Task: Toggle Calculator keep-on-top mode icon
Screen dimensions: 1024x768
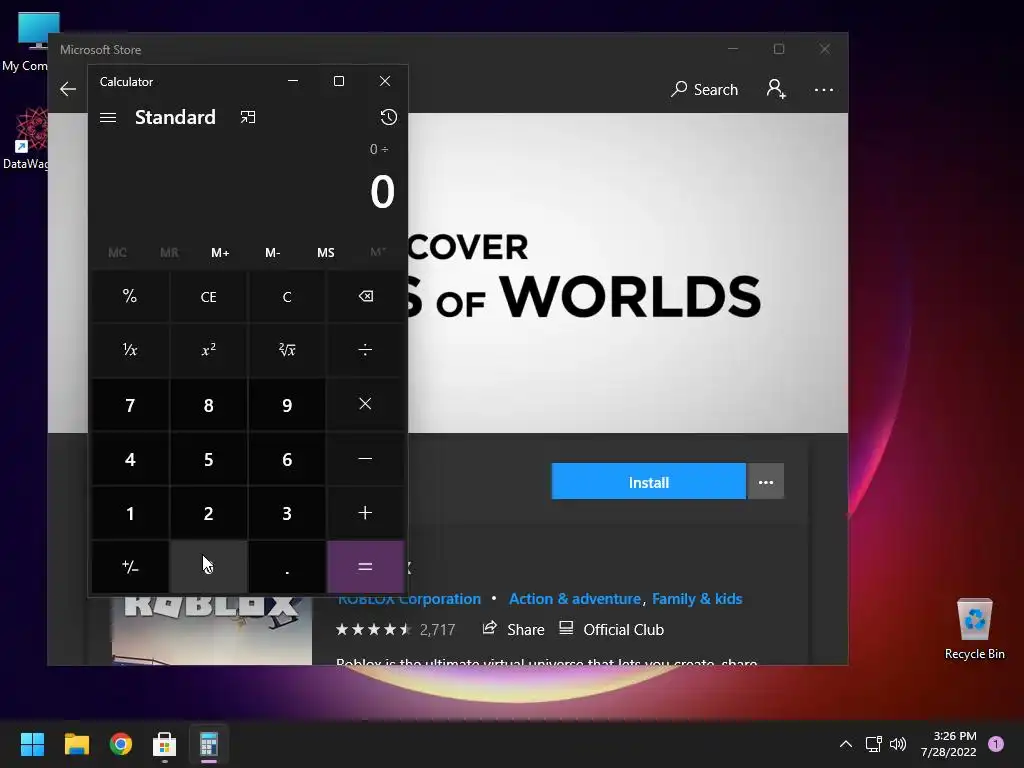Action: 248,118
